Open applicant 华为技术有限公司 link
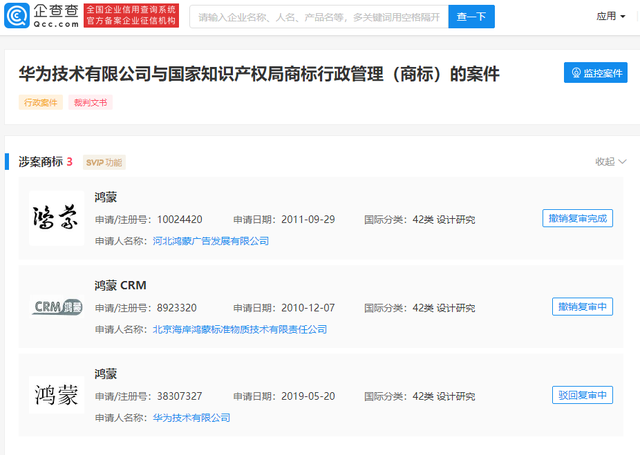Viewport: 640px width, 455px height. click(x=191, y=417)
